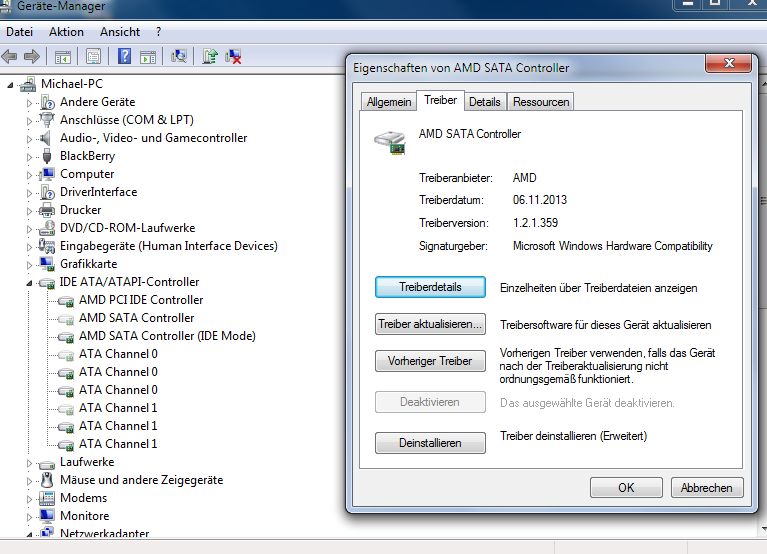This screenshot has width=767, height=554.
Task: Select AMD SATA Controller (IDE Mode)
Action: tap(167, 336)
